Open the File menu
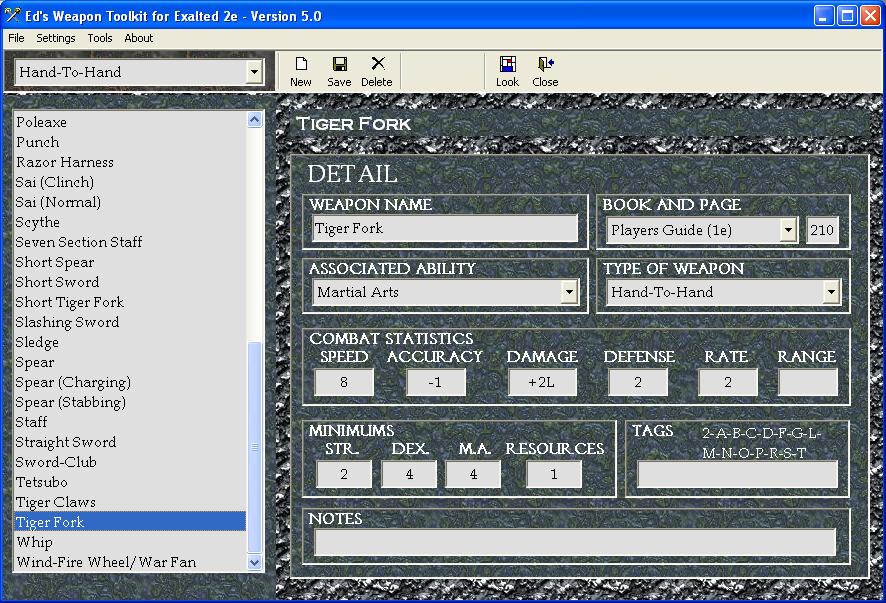Viewport: 886px width, 603px height. click(16, 38)
